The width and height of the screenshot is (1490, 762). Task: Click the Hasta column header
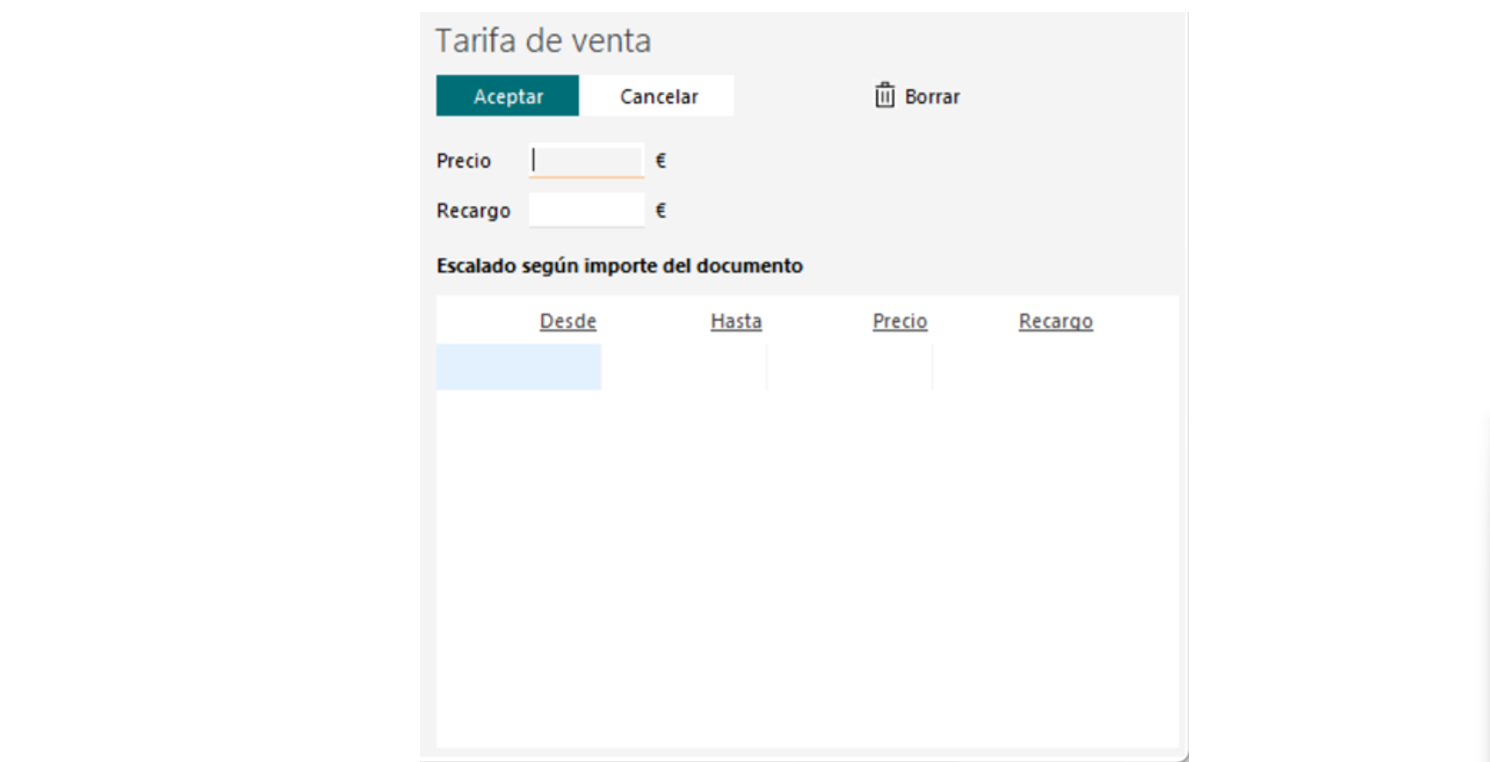point(736,321)
